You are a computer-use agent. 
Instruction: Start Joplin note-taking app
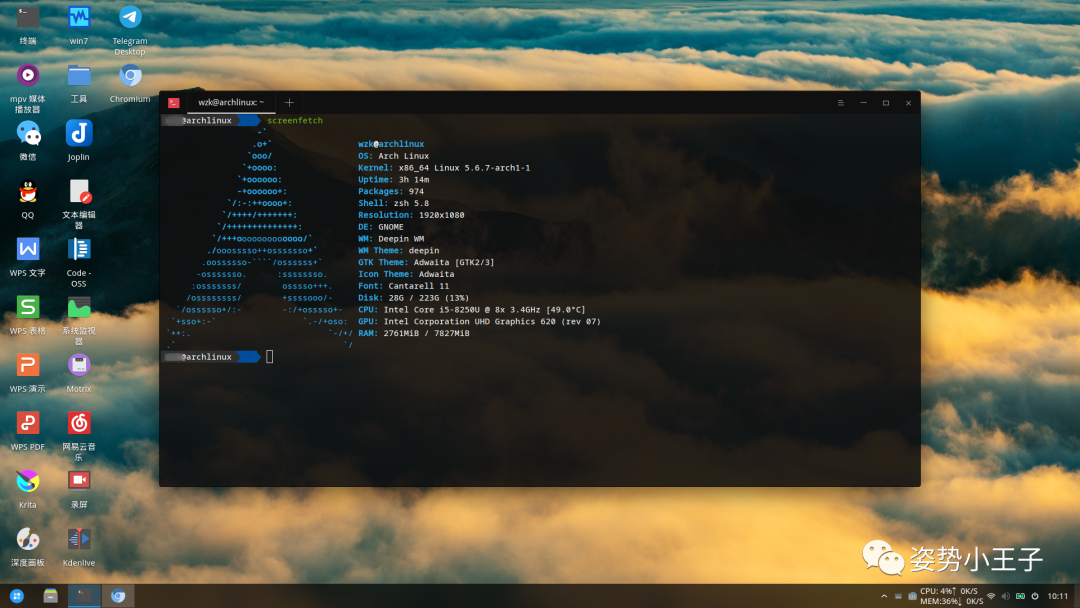[x=78, y=132]
